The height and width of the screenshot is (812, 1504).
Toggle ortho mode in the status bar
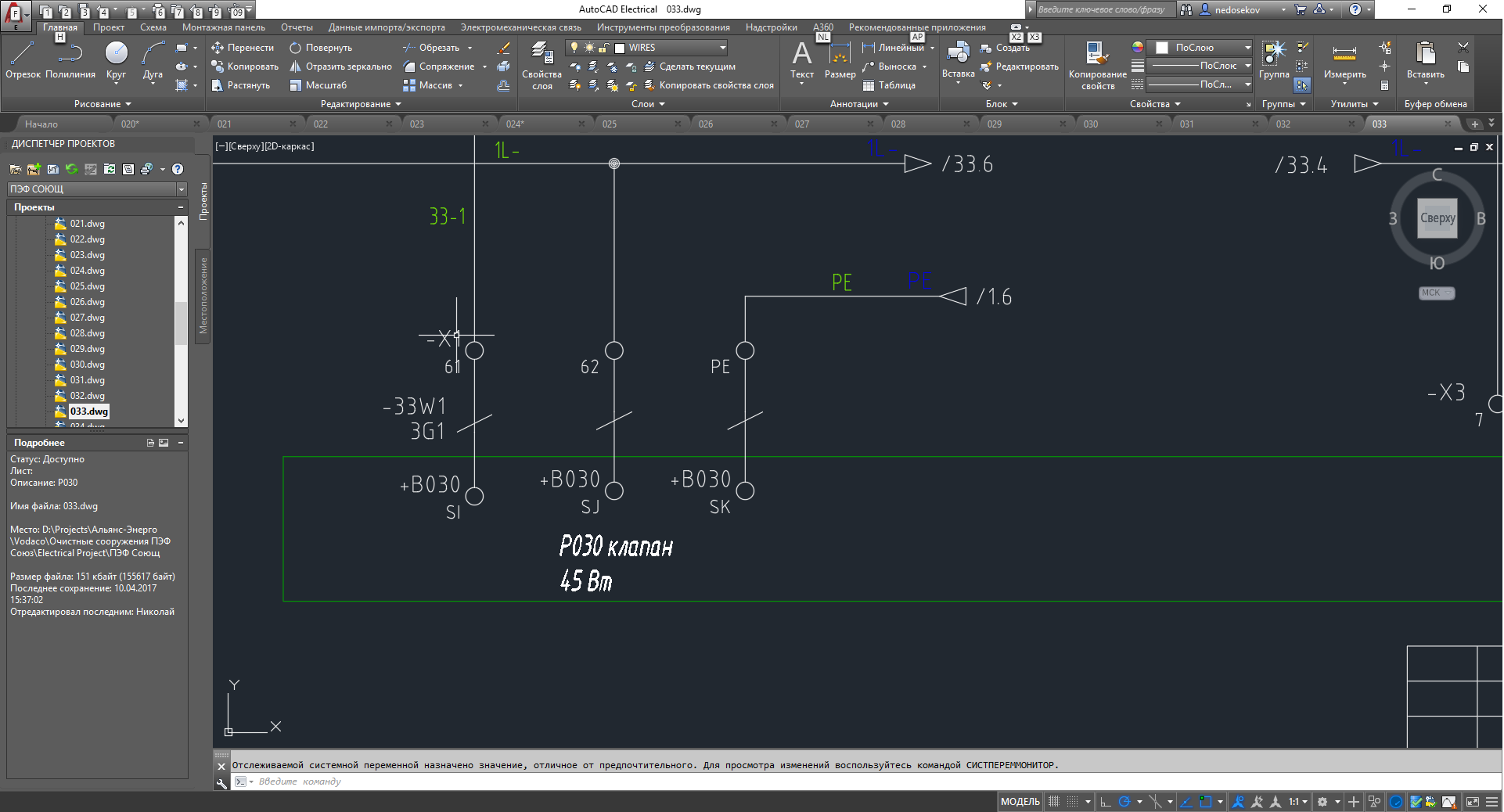(1105, 802)
